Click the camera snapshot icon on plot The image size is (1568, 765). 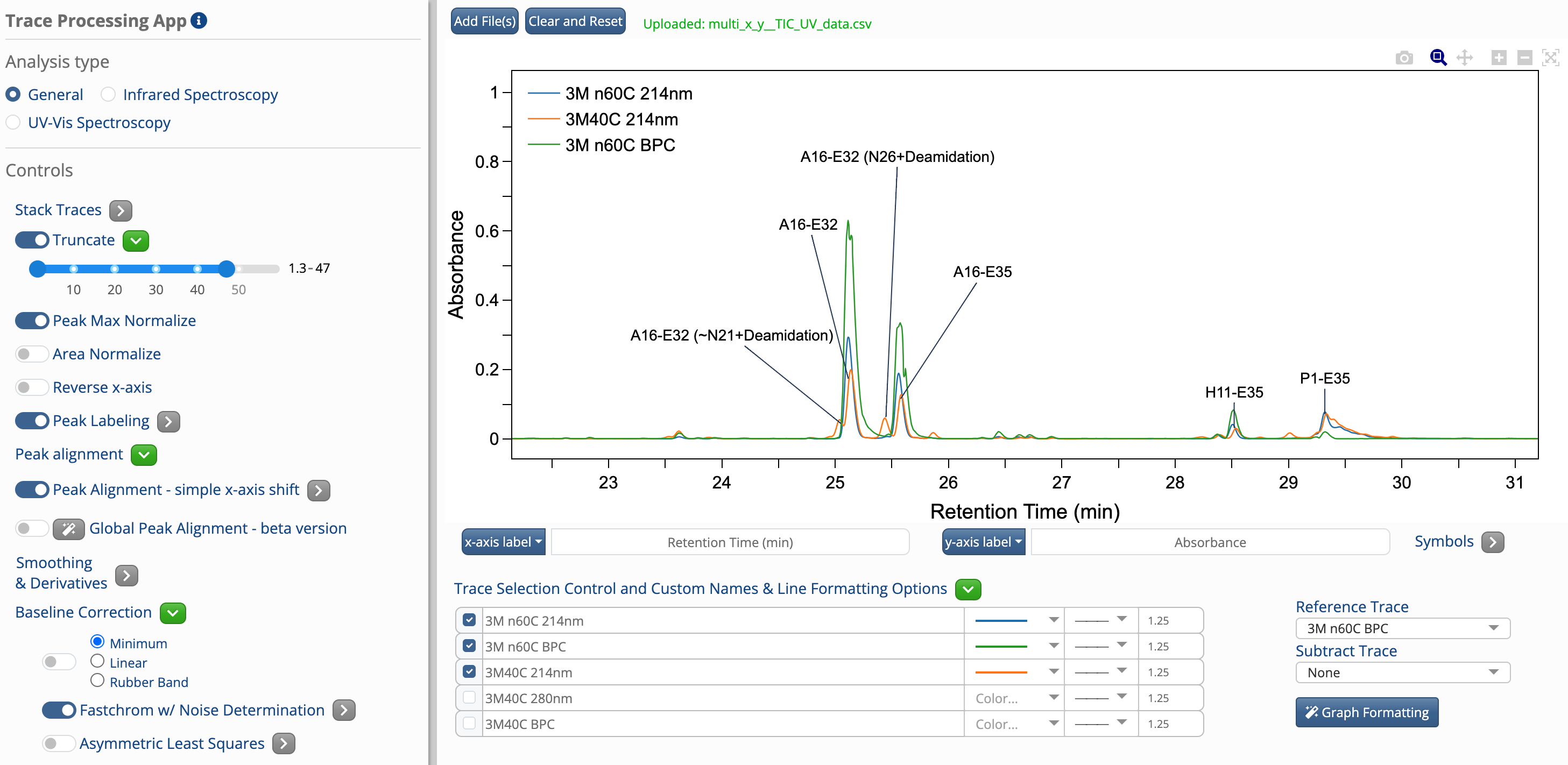pos(1404,58)
